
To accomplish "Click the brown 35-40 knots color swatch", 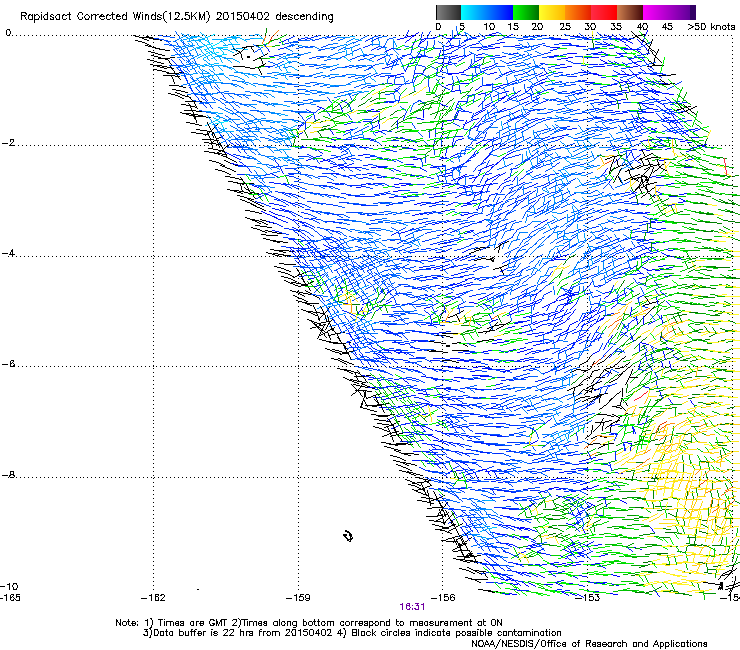I will click(630, 12).
